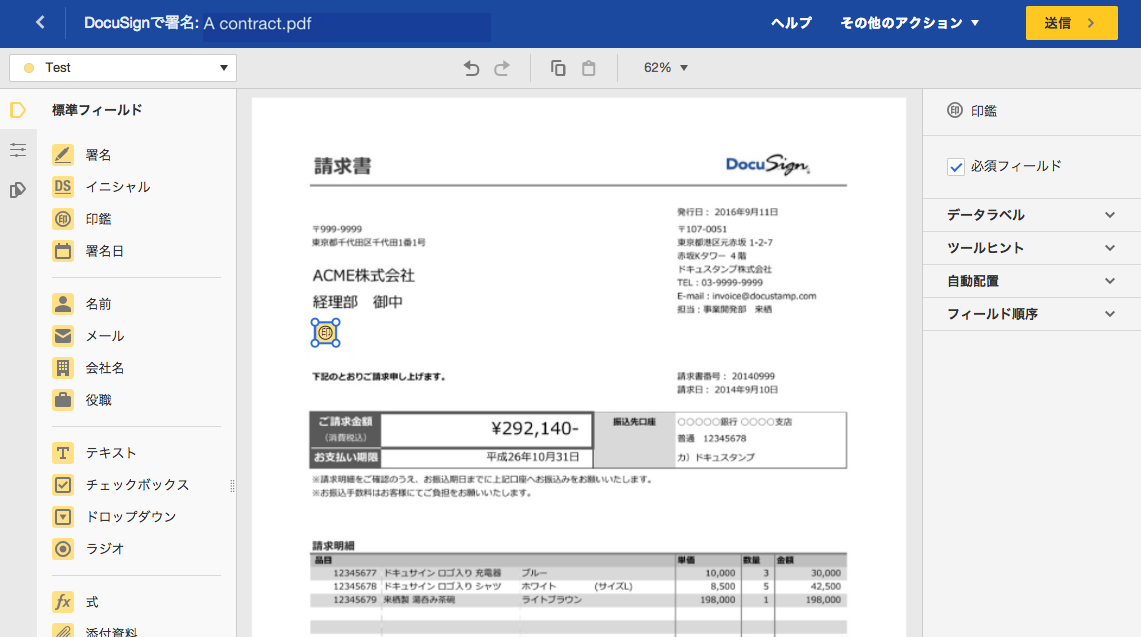The height and width of the screenshot is (637, 1141).
Task: Select the イニシャル initials field
Action: tap(116, 187)
